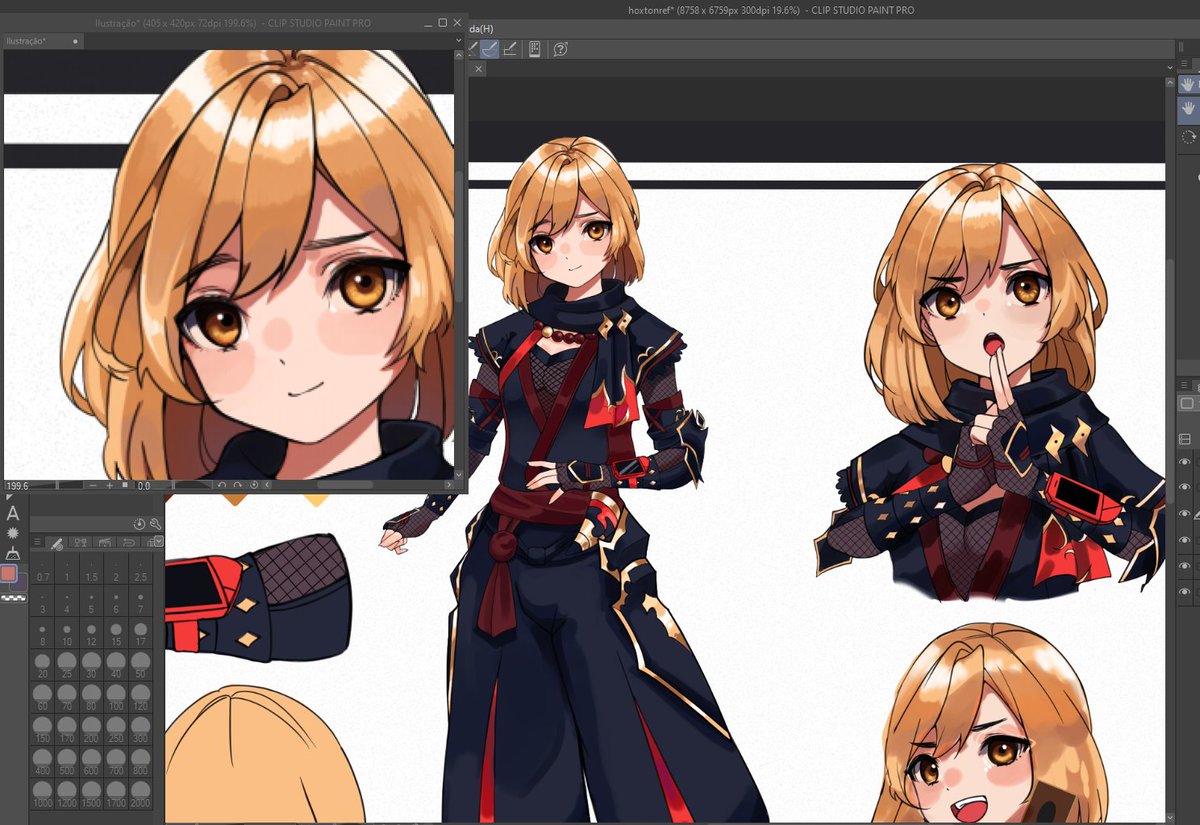This screenshot has width=1200, height=825.
Task: Click the clock icon above the brush size panel
Action: (x=139, y=524)
